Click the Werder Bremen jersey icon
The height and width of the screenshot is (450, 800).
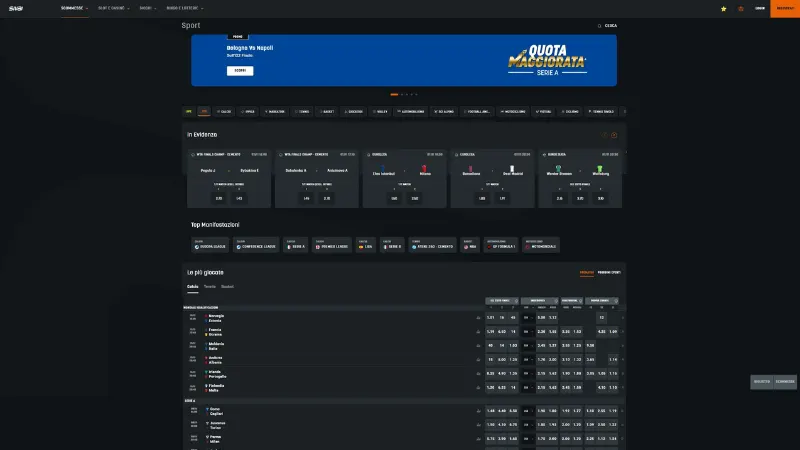pos(558,168)
